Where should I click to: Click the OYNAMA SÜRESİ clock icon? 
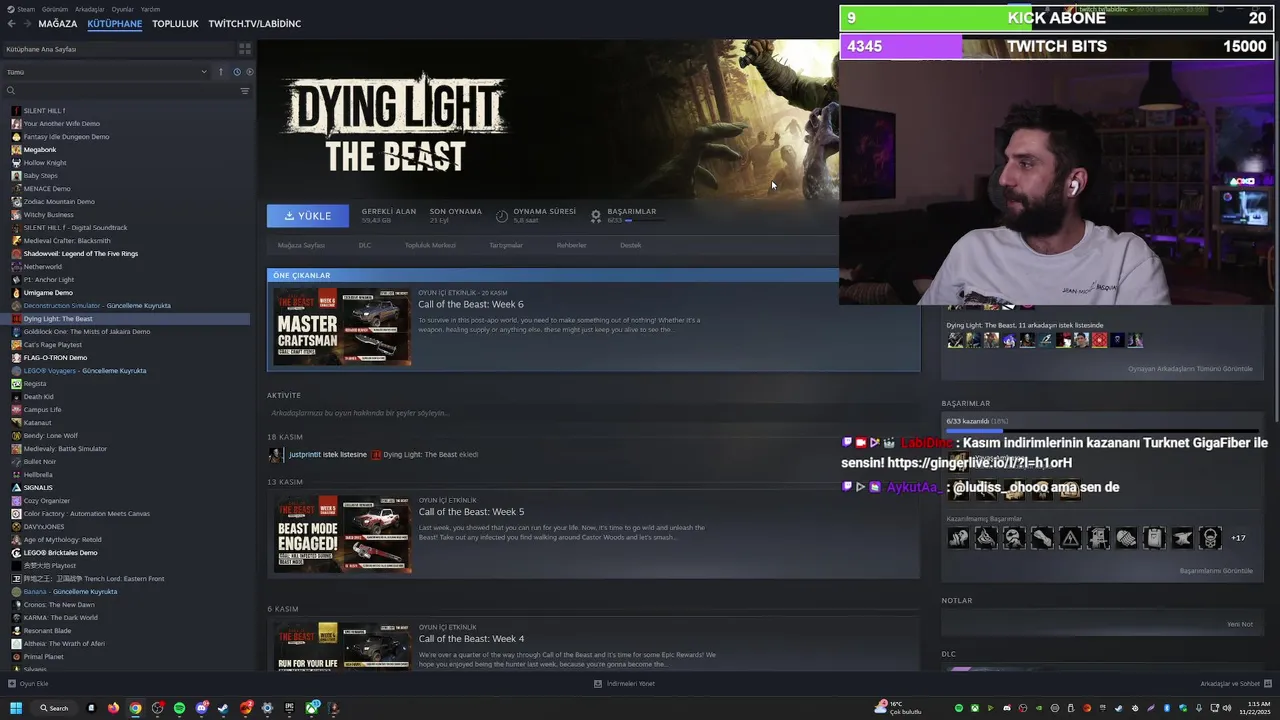click(x=502, y=215)
